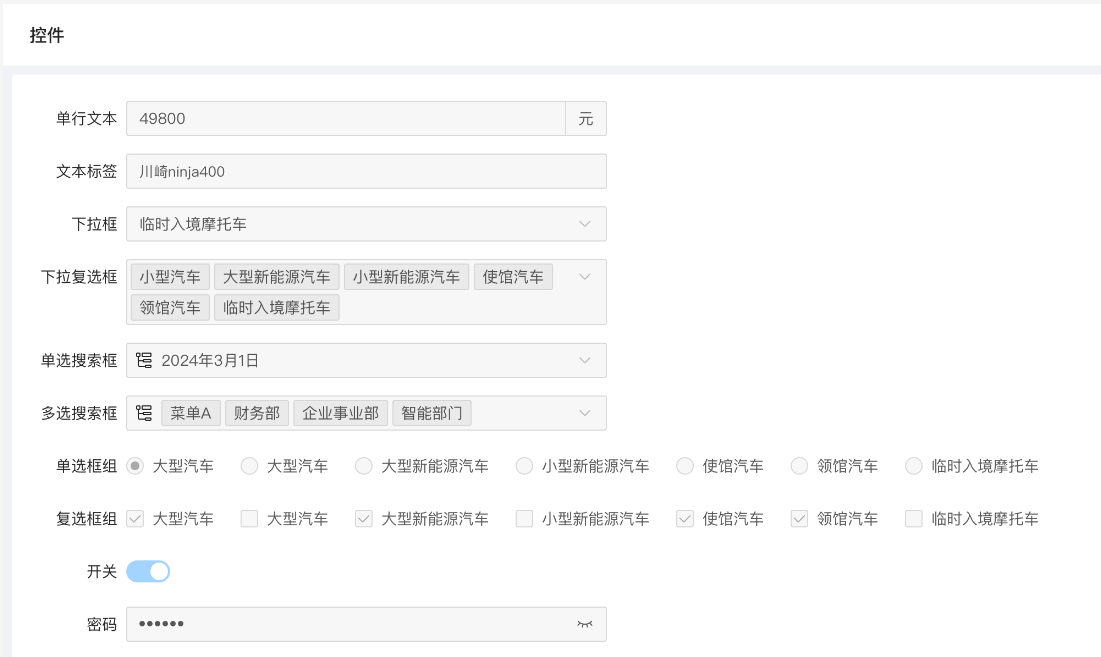The width and height of the screenshot is (1101, 657).
Task: Expand the 下拉框 dropdown showing 临时入境摩托车
Action: coord(585,224)
